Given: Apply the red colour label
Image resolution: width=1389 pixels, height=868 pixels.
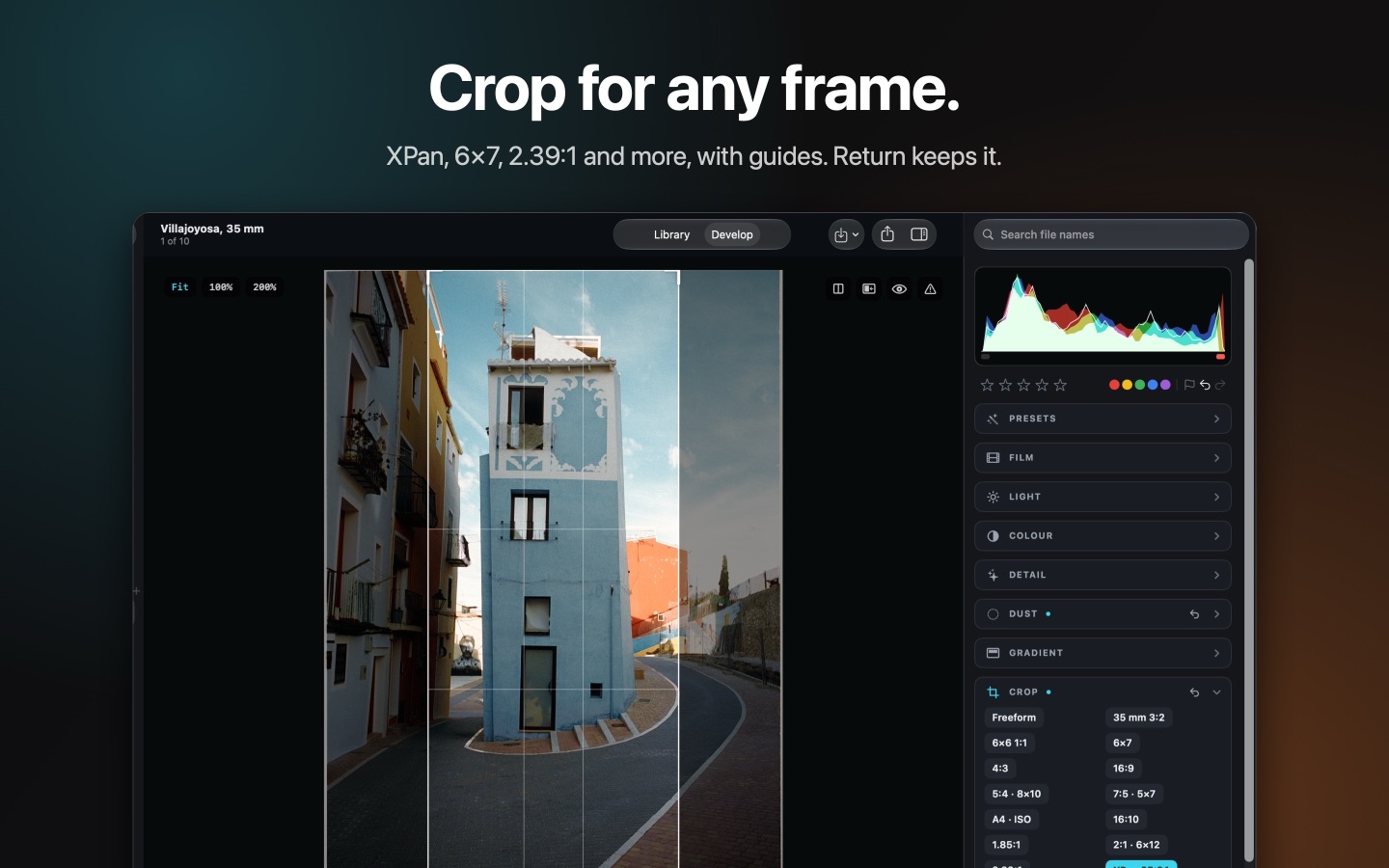Looking at the screenshot, I should tap(1114, 385).
